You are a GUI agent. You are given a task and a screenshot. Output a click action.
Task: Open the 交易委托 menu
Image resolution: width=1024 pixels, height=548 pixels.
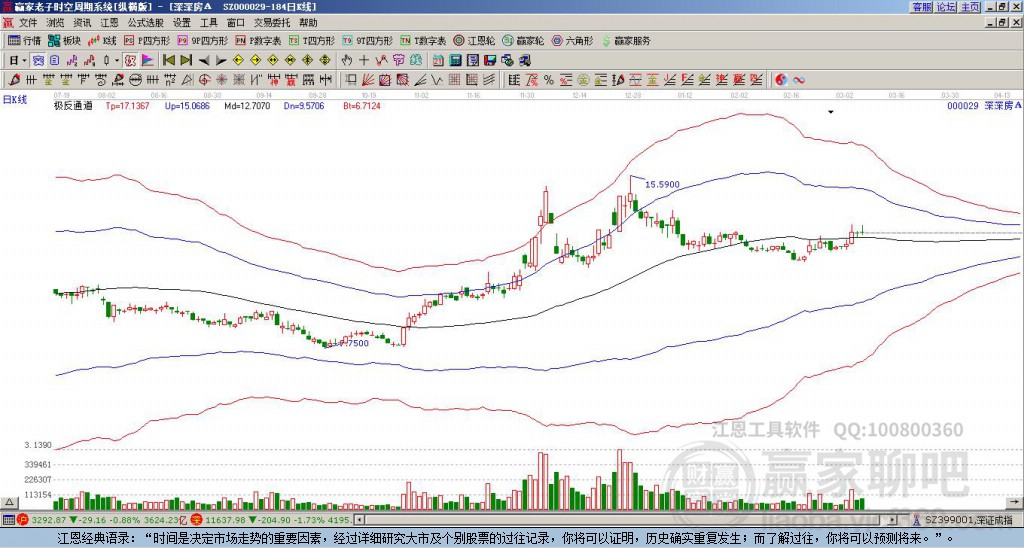click(x=272, y=23)
